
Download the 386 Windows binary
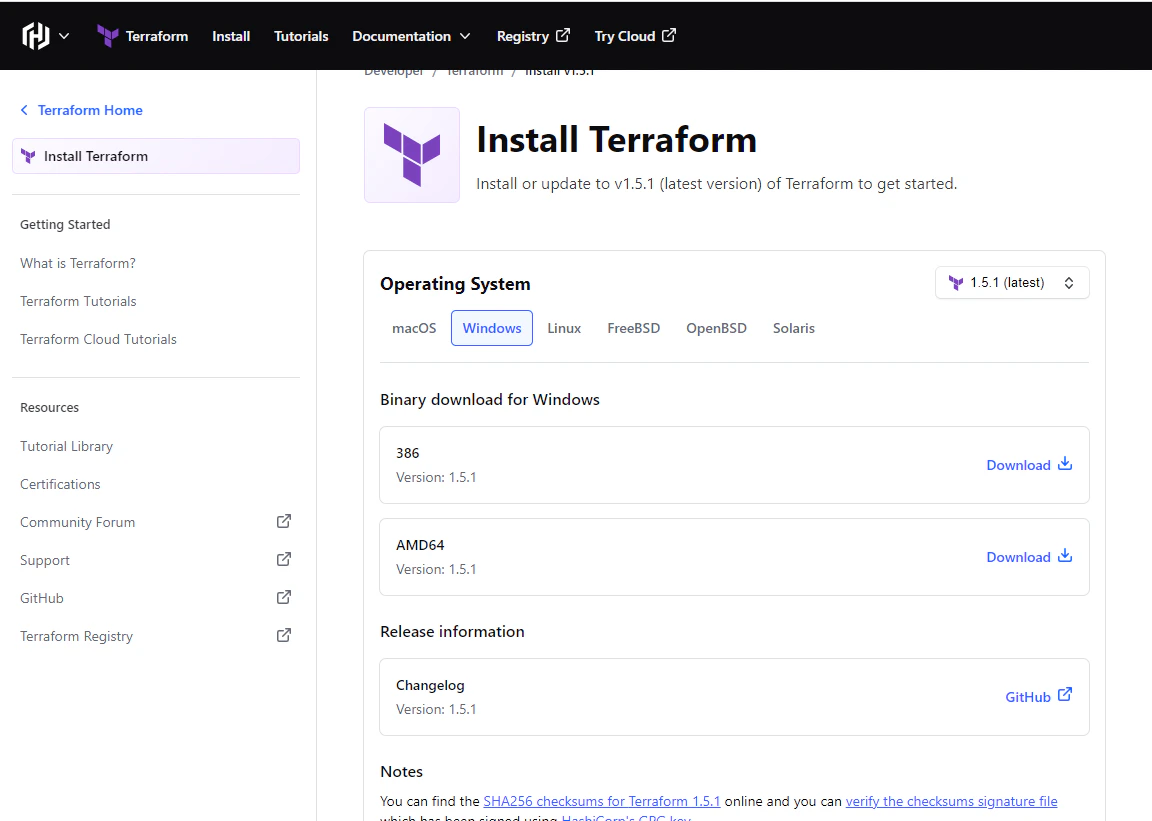1029,465
